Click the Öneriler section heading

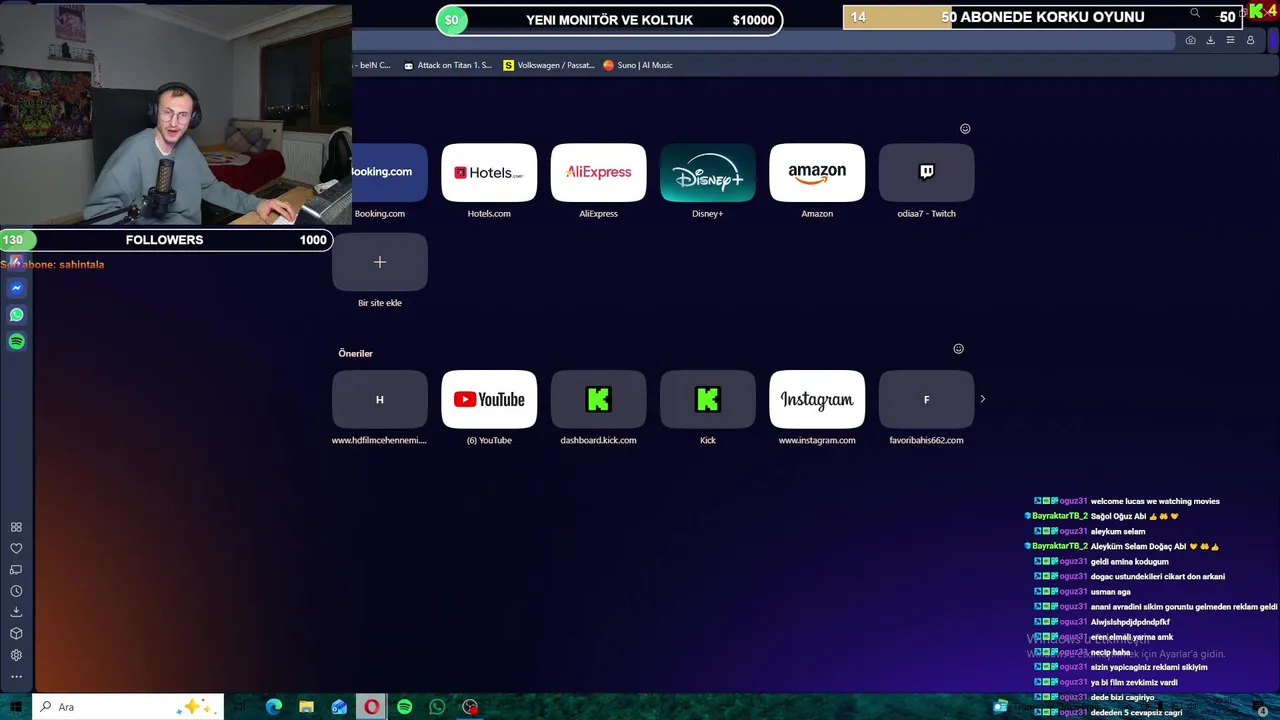pos(355,353)
